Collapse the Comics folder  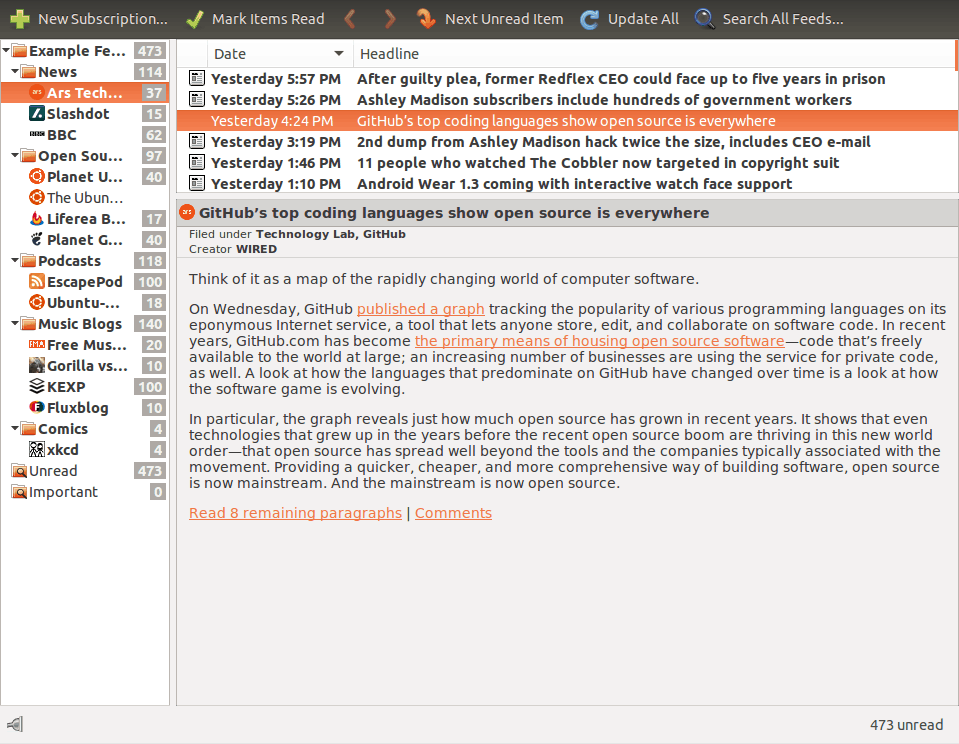coord(15,428)
